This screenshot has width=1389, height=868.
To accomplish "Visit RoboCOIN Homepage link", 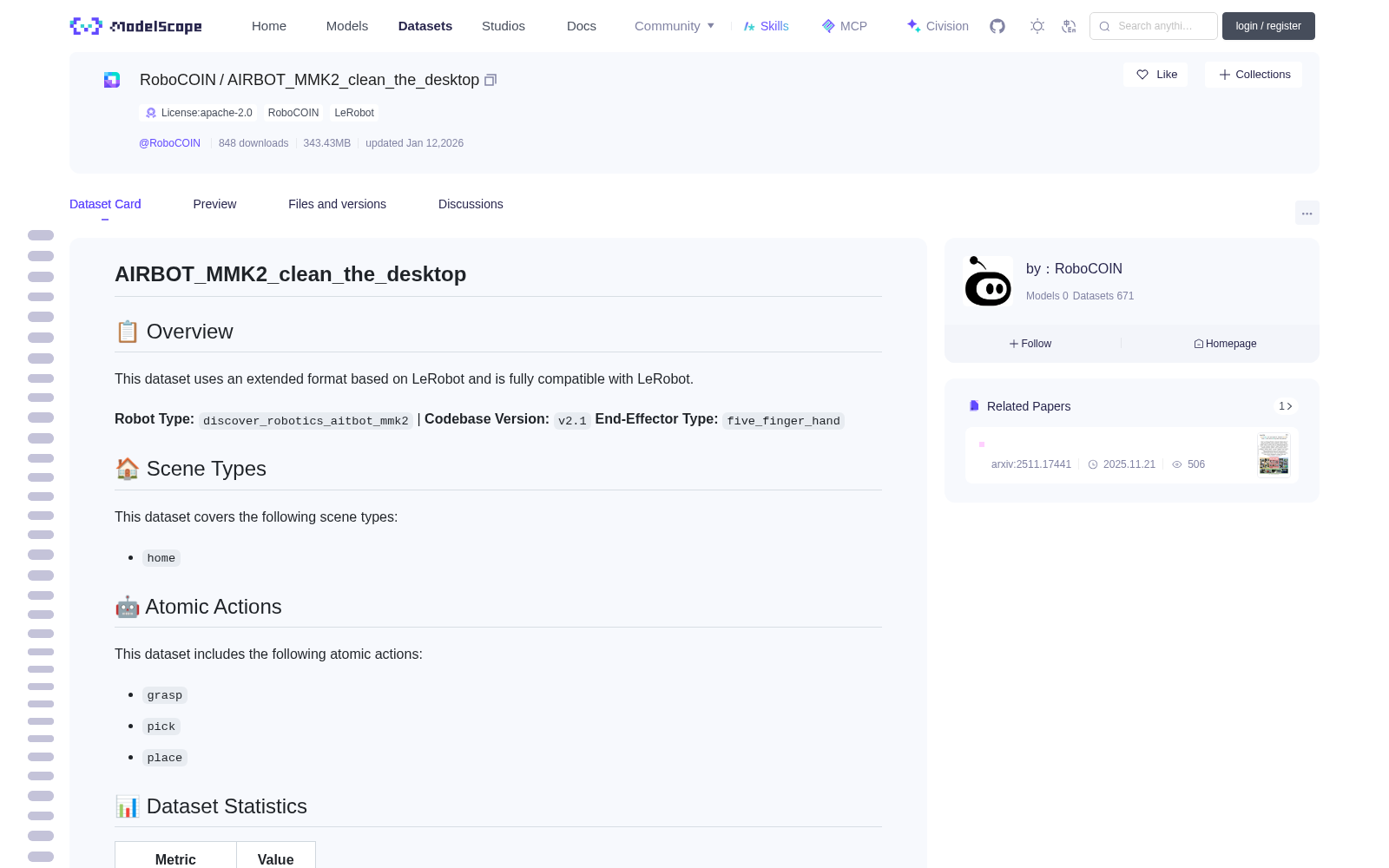I will (x=1225, y=344).
